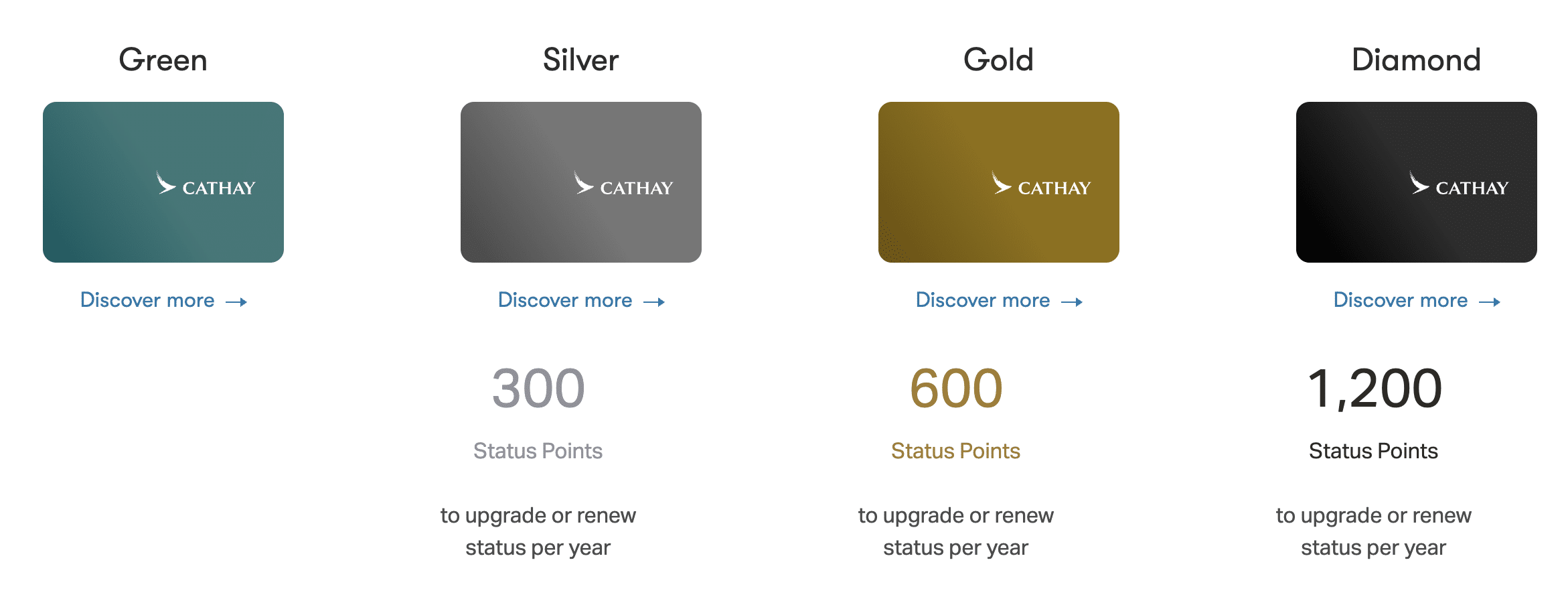Click the Cathay logo on the Gold card
This screenshot has width=1568, height=603.
coord(1041,185)
